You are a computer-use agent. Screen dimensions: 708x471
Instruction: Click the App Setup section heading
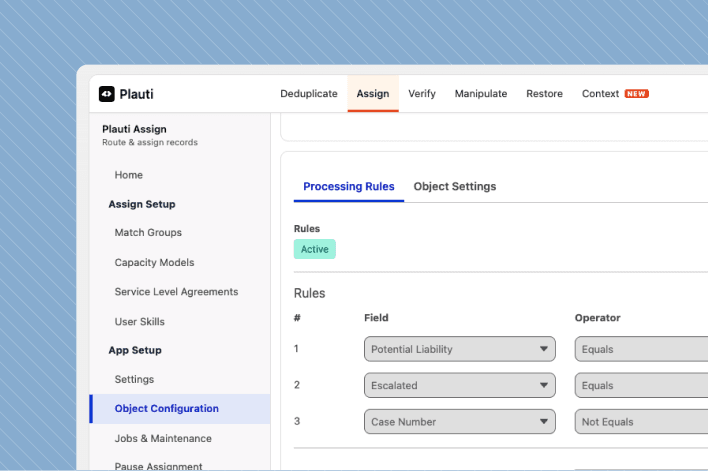pos(135,350)
